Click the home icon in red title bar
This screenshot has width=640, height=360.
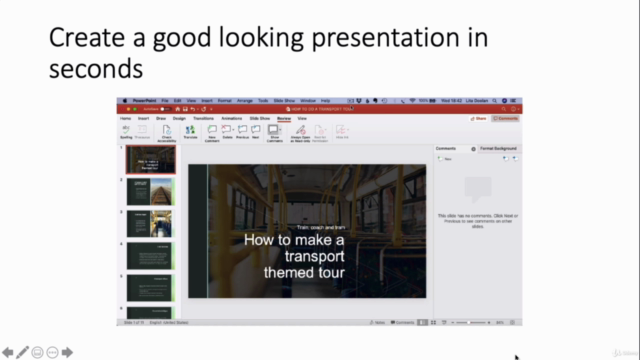(178, 109)
